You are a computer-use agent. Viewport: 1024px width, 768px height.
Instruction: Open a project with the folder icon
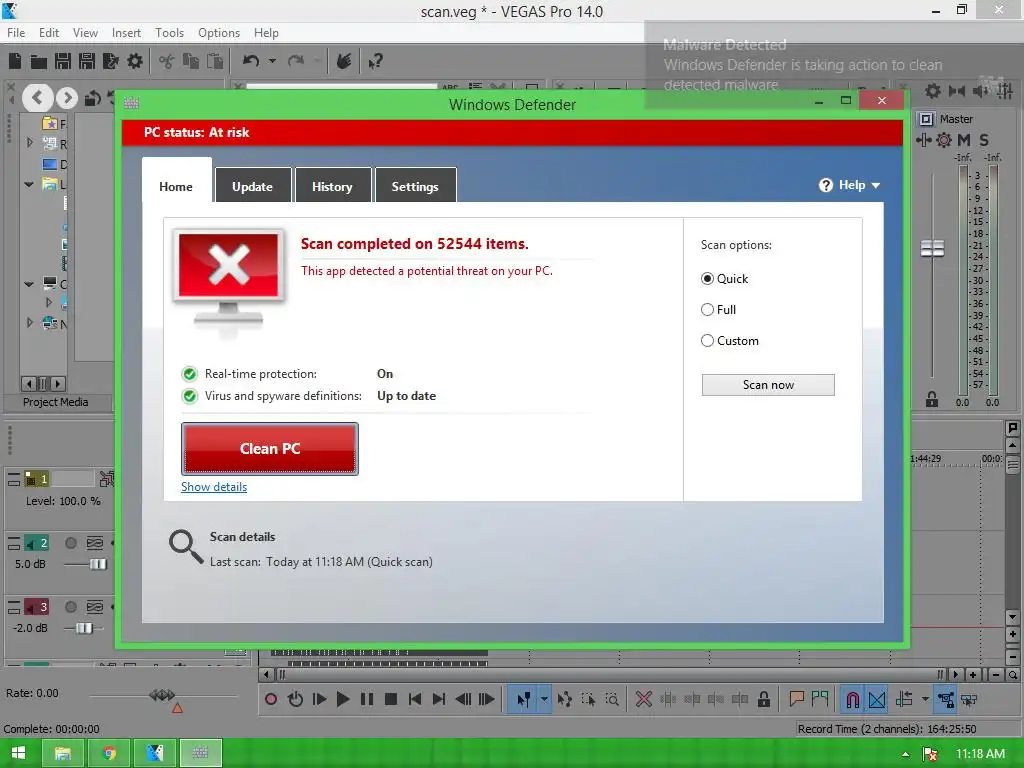(x=39, y=62)
